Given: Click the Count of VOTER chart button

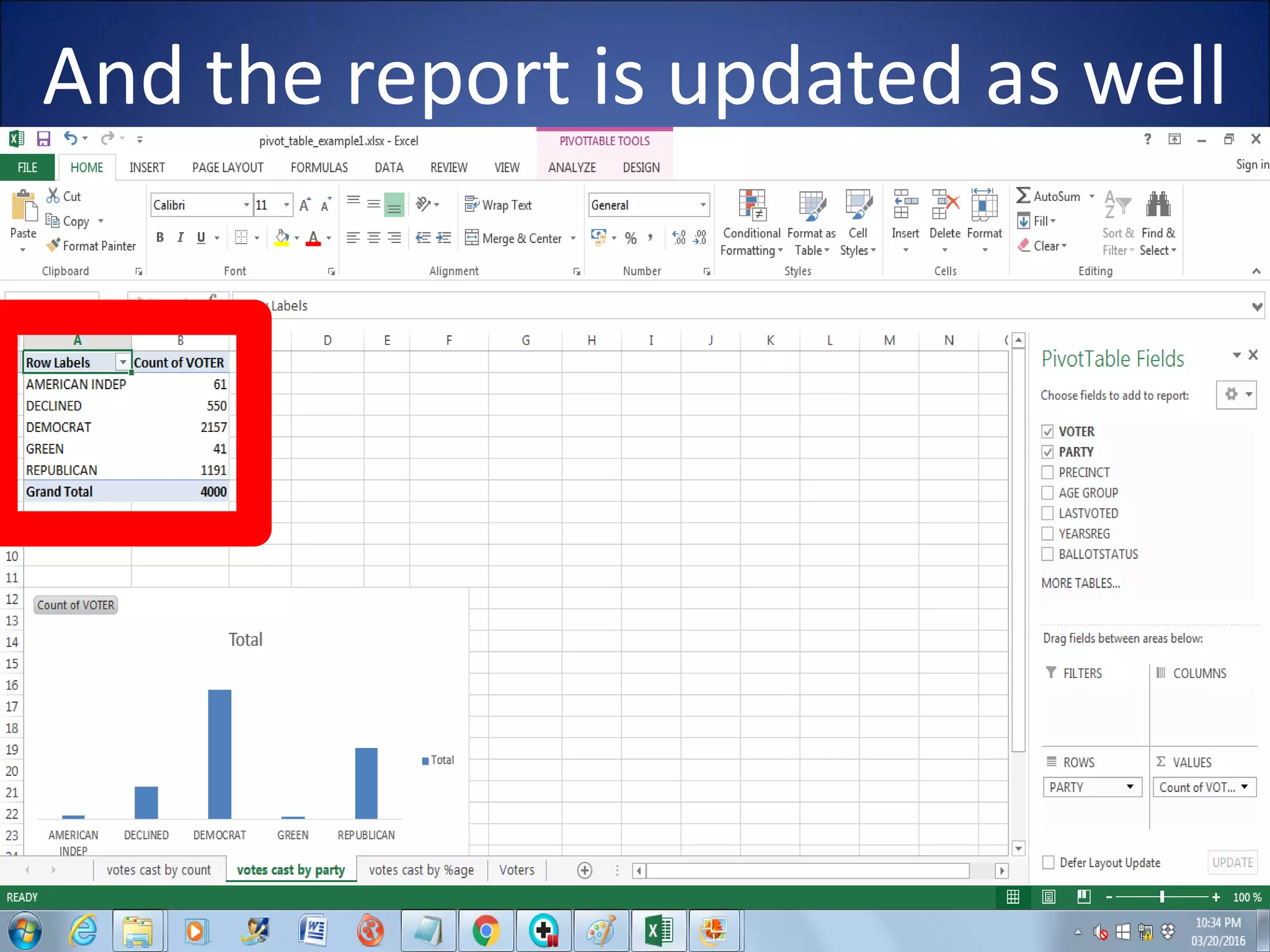Looking at the screenshot, I should (x=76, y=605).
